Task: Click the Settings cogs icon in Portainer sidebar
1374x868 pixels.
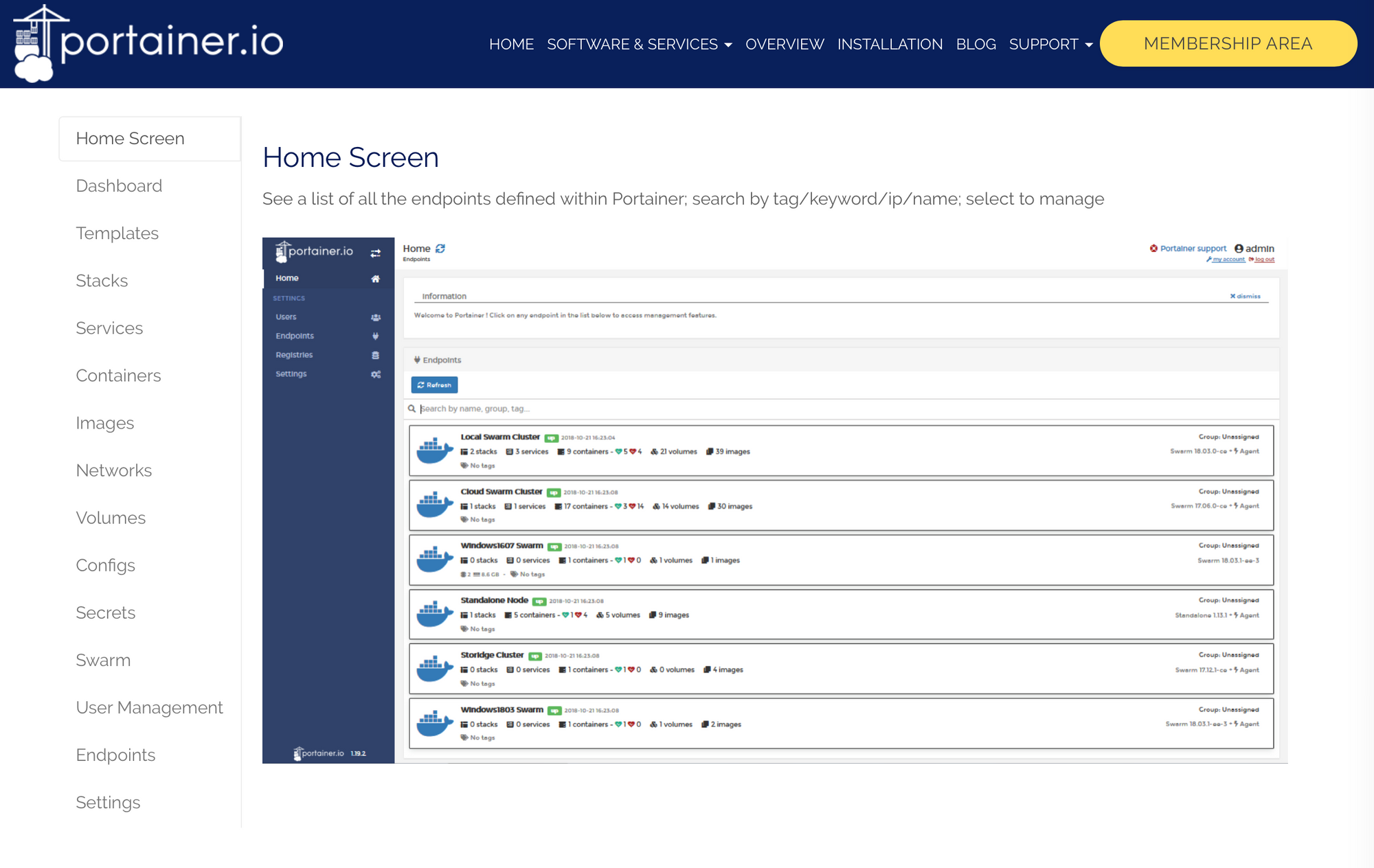Action: click(x=375, y=374)
